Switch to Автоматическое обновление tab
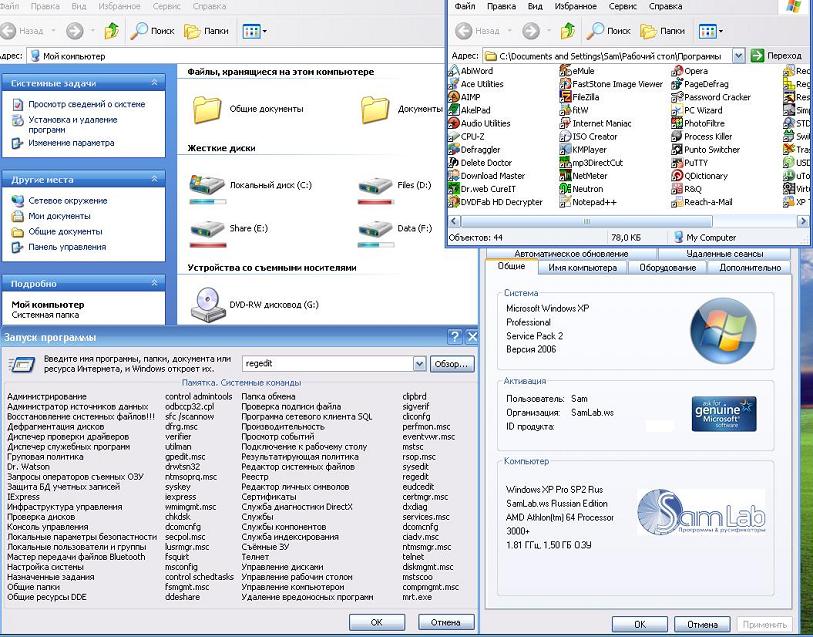Image resolution: width=813 pixels, height=637 pixels. tap(571, 253)
